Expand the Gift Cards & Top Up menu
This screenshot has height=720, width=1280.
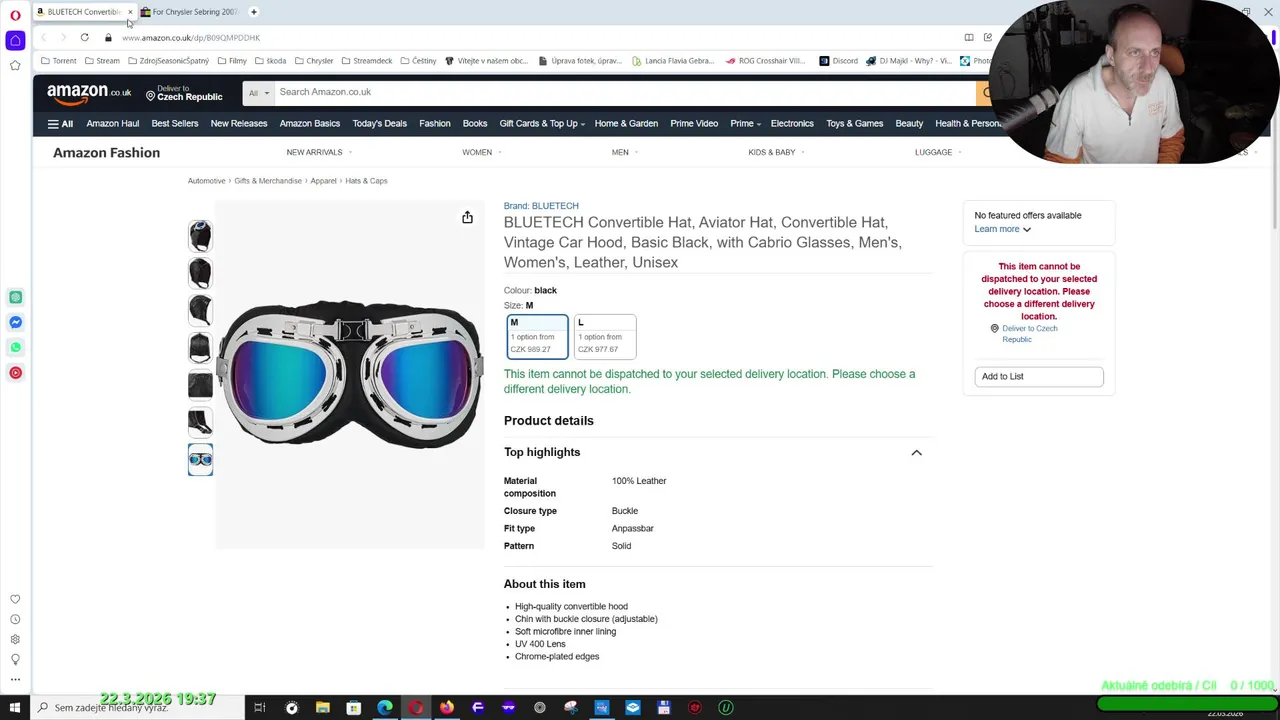coord(542,123)
